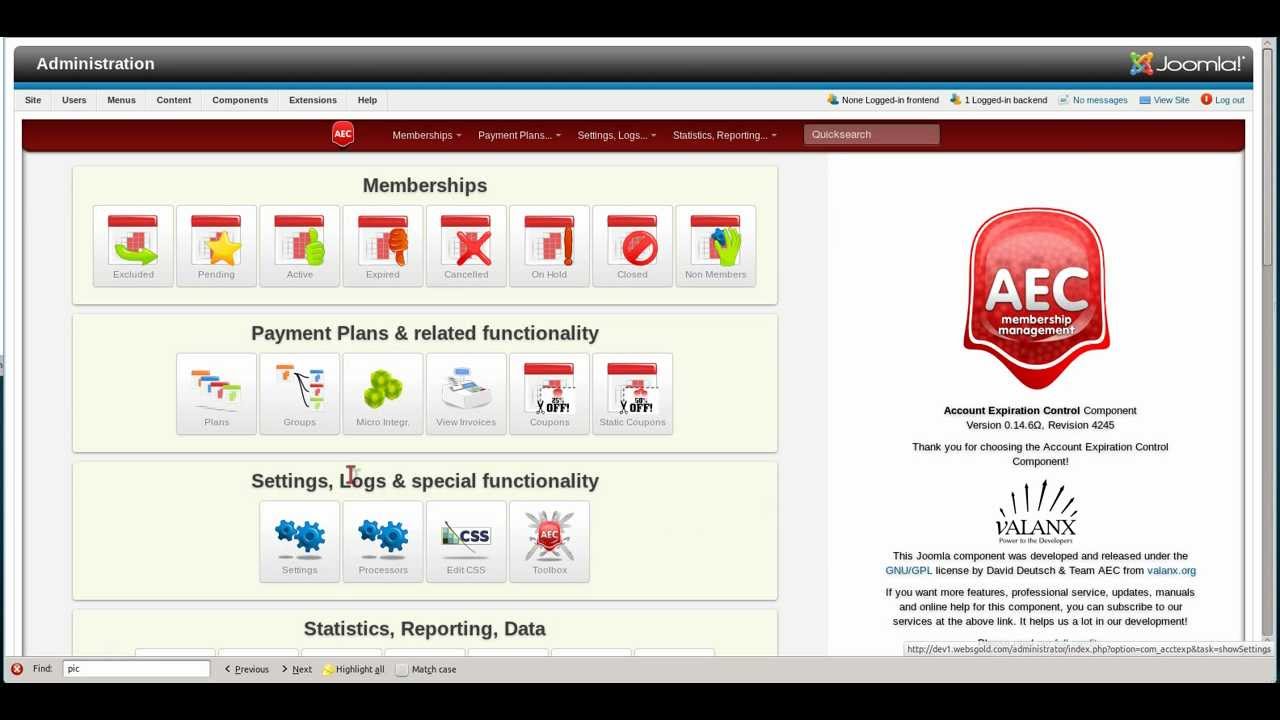Viewport: 1280px width, 720px height.
Task: Open the Excluded memberships icon
Action: (x=133, y=246)
